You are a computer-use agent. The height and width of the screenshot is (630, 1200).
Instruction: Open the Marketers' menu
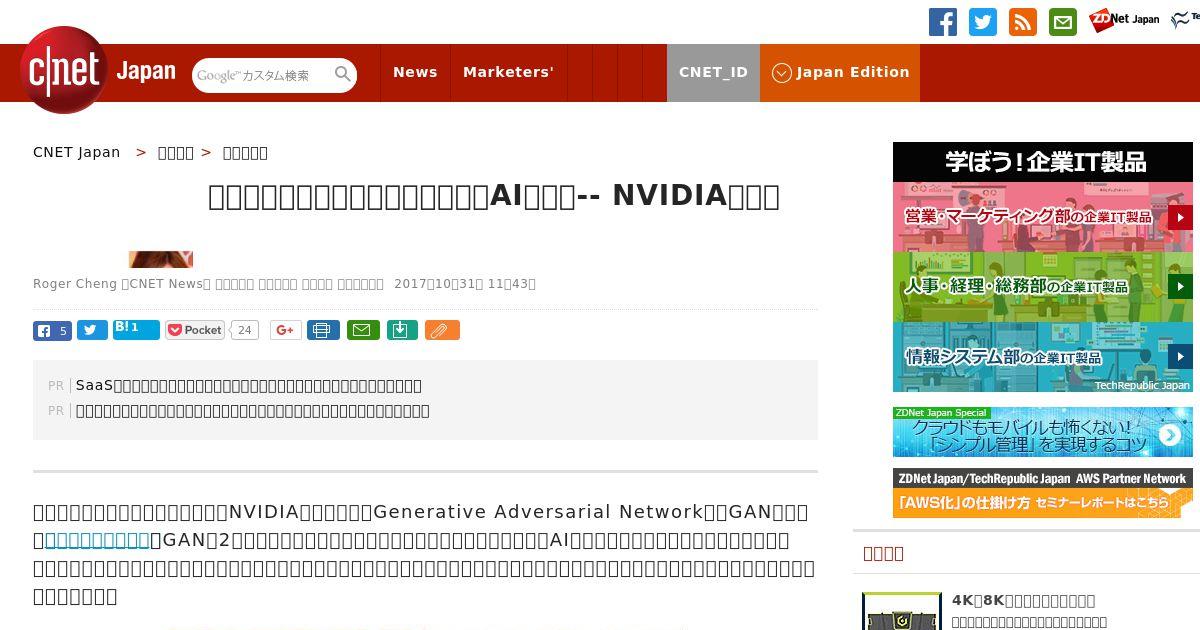(x=508, y=72)
